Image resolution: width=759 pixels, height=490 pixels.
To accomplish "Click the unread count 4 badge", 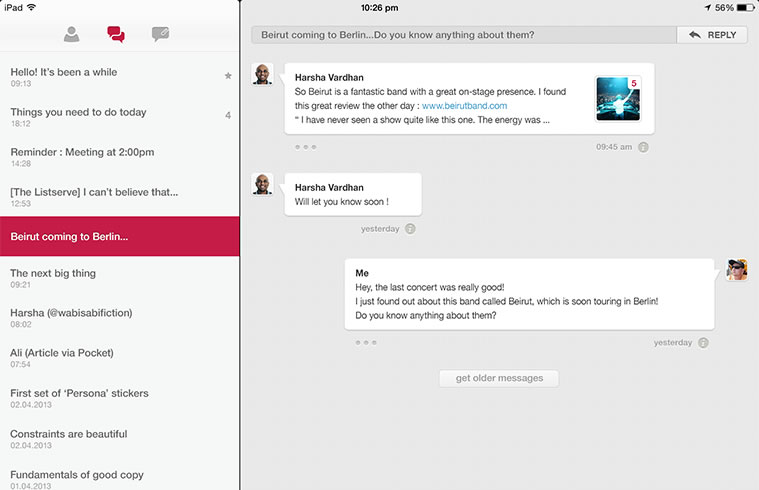I will click(x=228, y=115).
